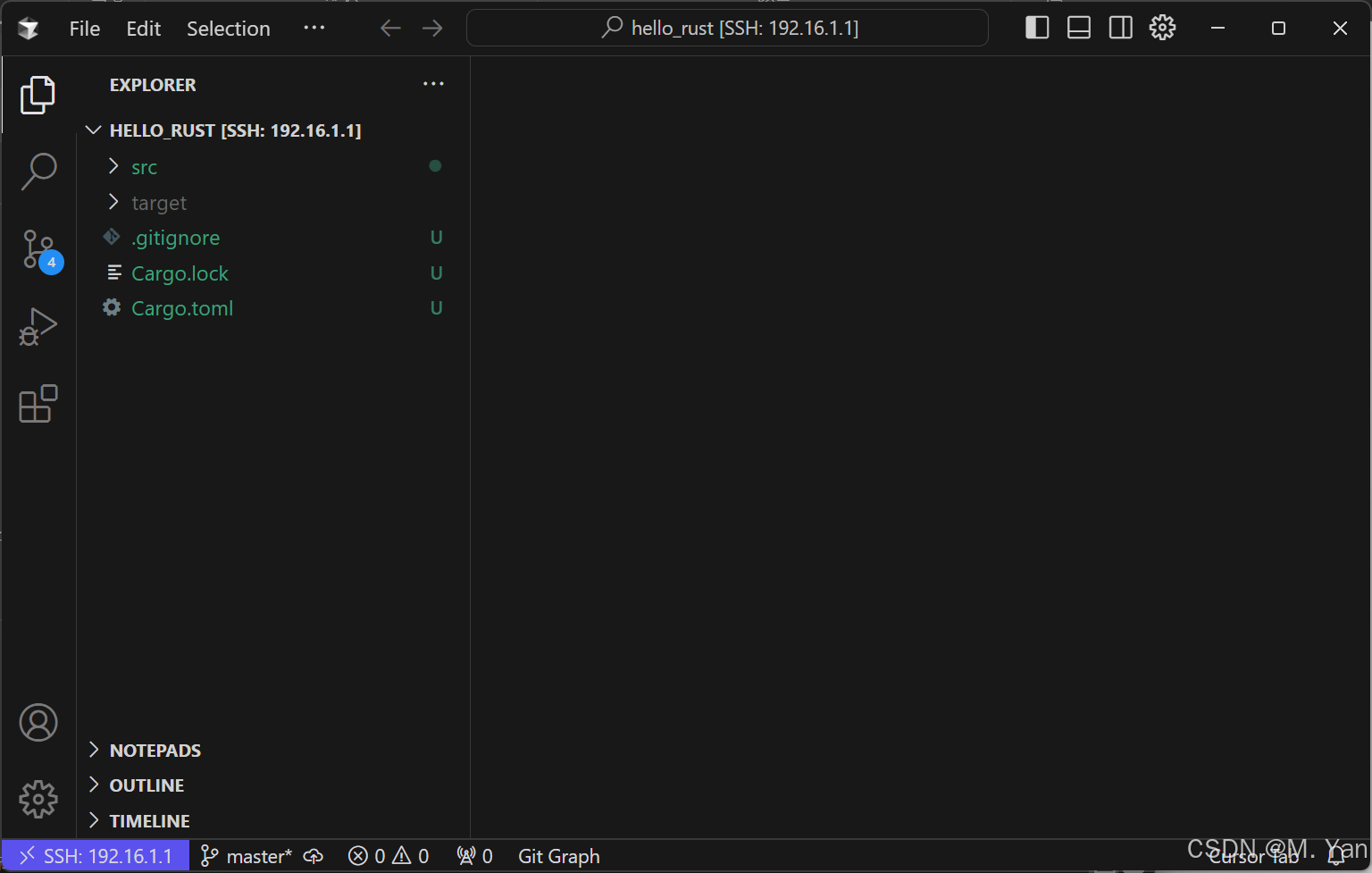Viewport: 1372px width, 873px height.
Task: Open the Manage gear icon bottom left
Action: [x=39, y=799]
